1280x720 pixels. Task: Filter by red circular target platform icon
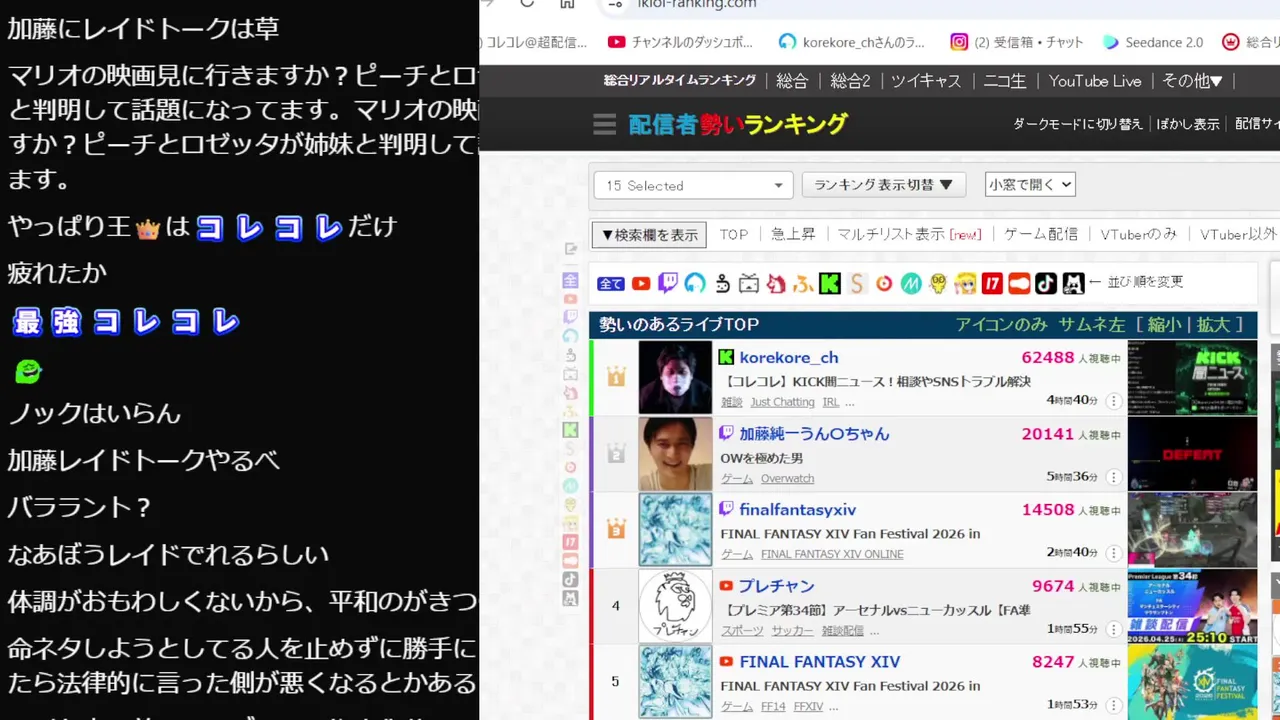pyautogui.click(x=883, y=284)
